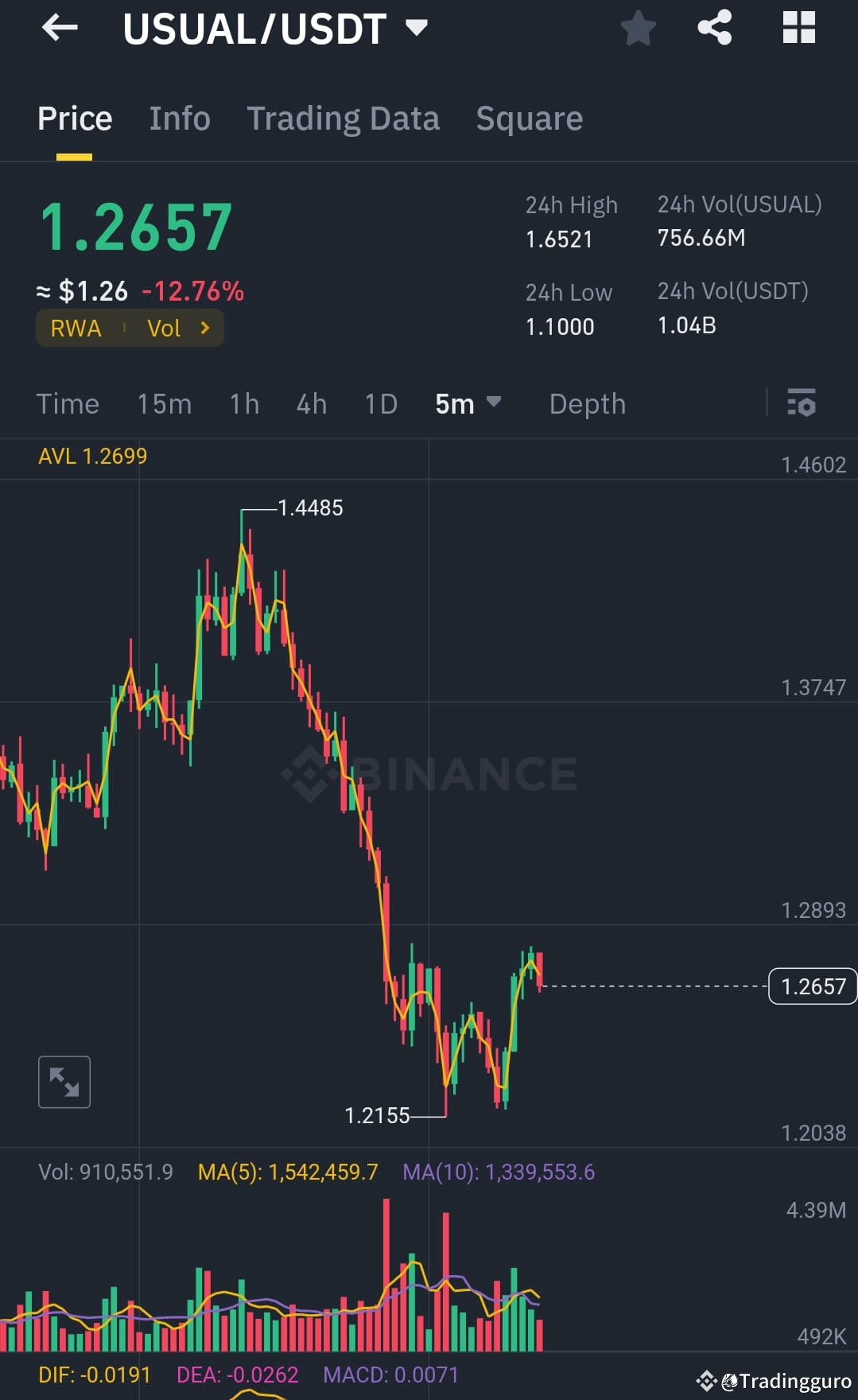Image resolution: width=858 pixels, height=1400 pixels.
Task: Select the 1D timeframe
Action: point(380,404)
